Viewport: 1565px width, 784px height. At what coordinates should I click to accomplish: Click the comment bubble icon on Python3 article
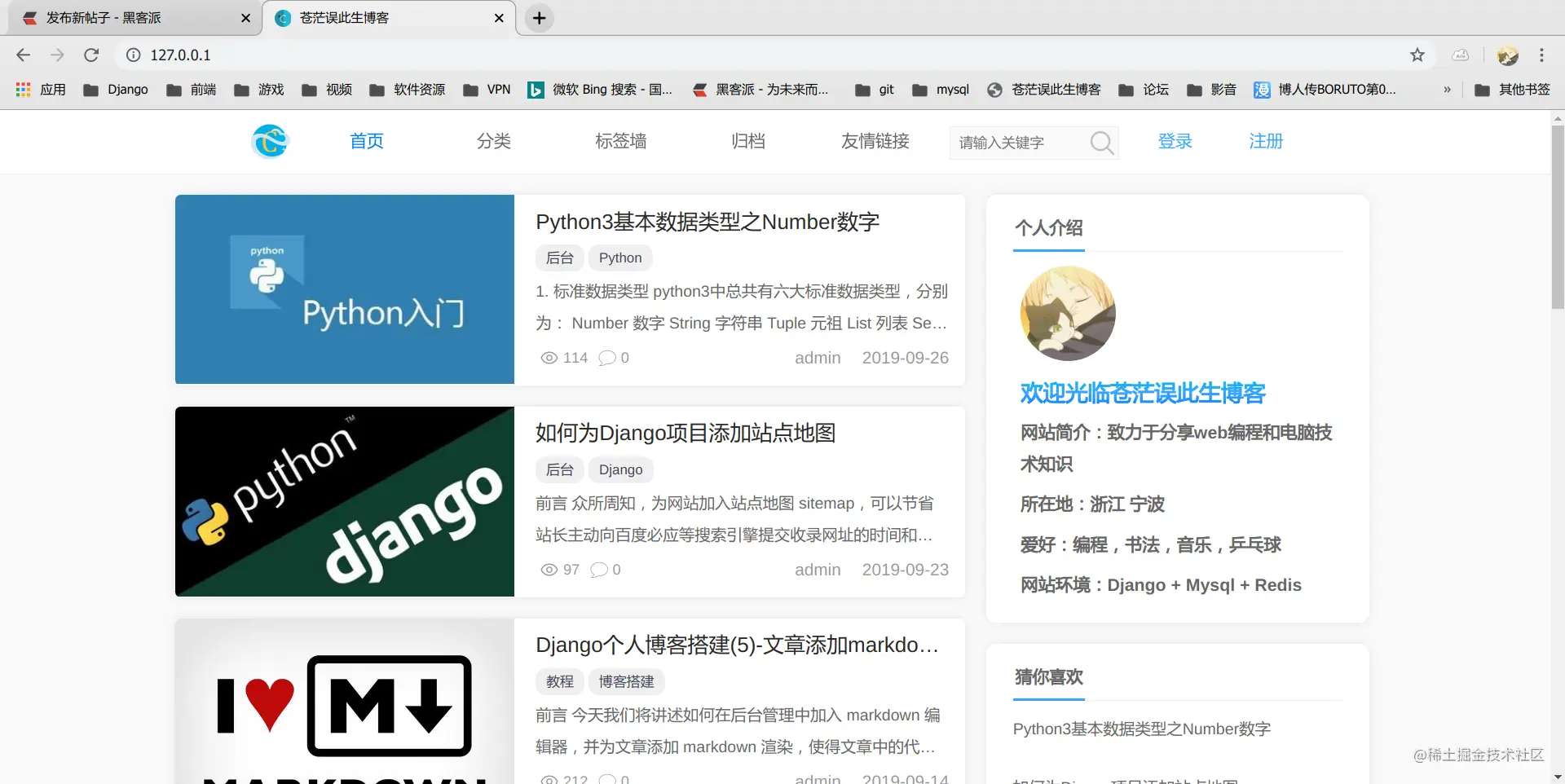pos(607,358)
